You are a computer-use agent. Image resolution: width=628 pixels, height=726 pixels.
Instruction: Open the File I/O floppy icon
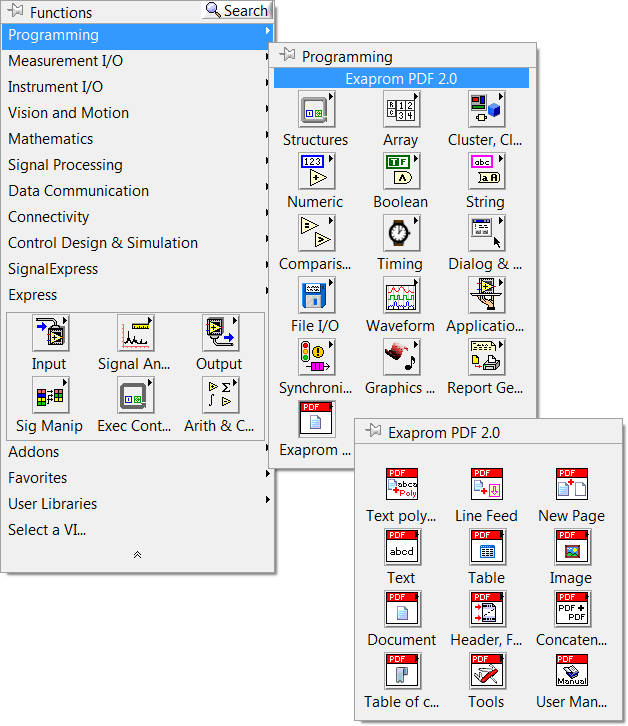point(316,295)
